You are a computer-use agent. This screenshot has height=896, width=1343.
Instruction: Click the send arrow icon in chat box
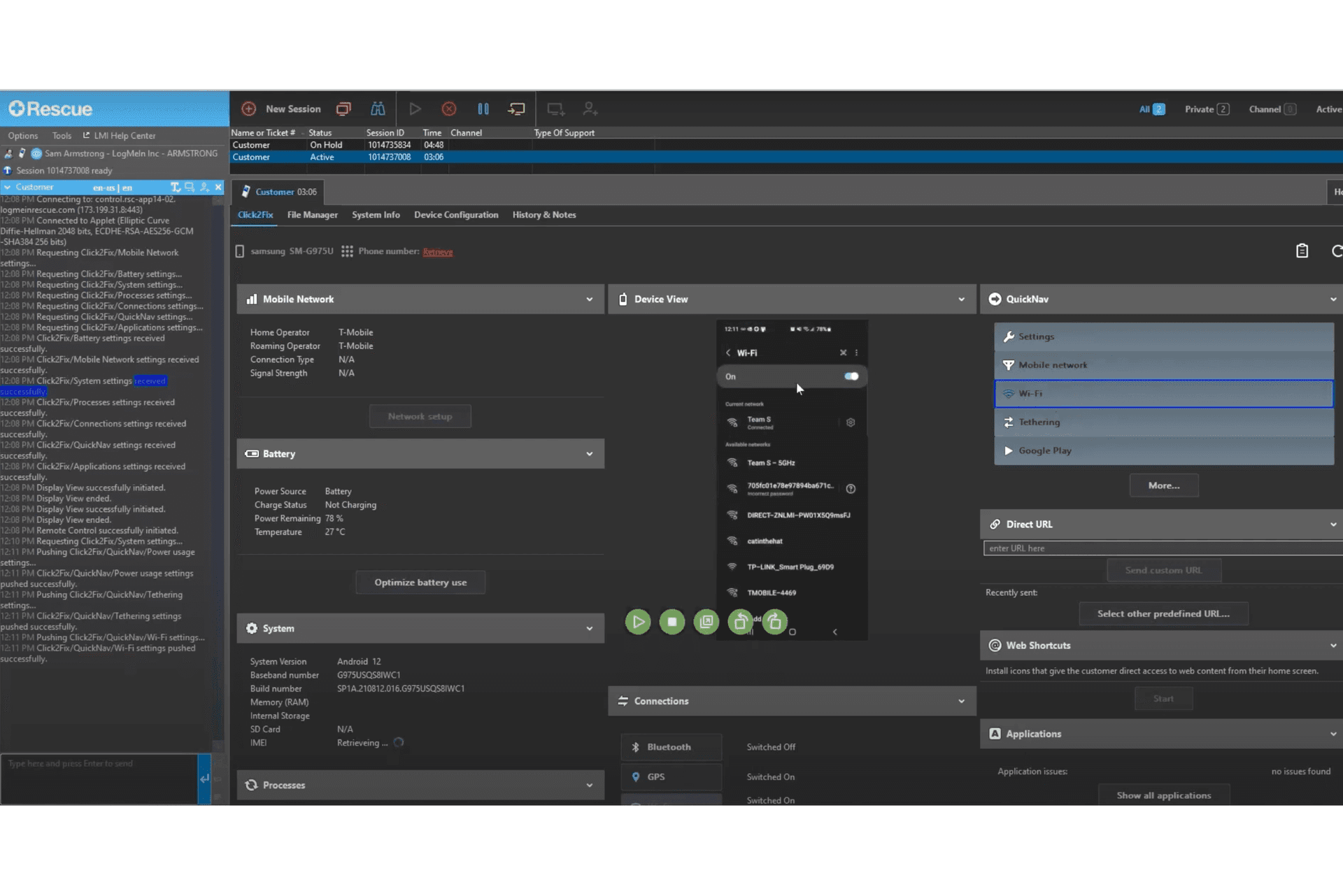[204, 778]
